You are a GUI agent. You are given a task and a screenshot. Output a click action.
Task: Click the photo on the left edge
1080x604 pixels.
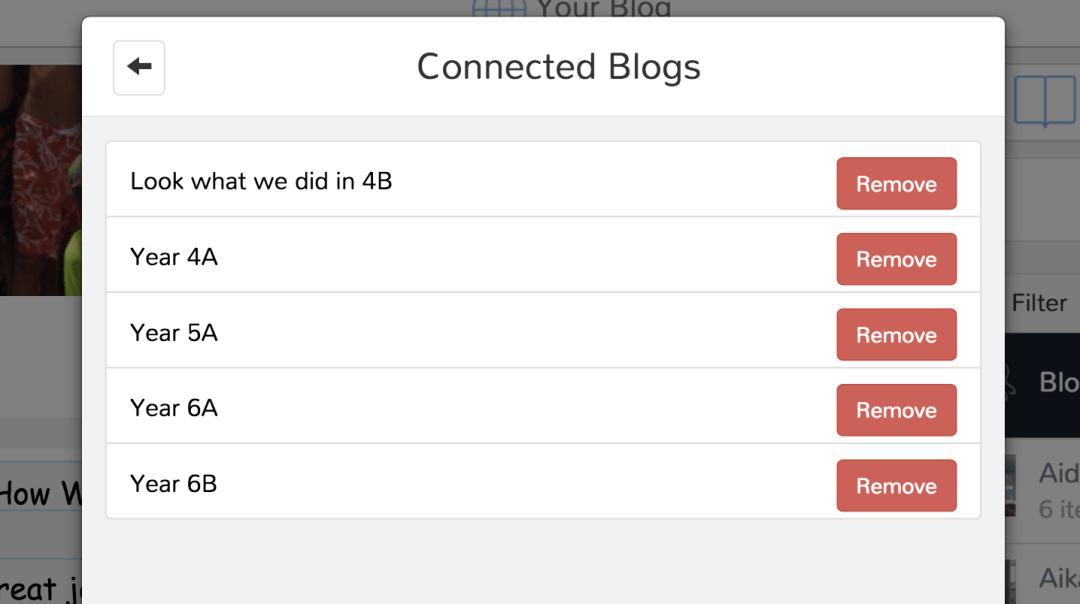point(40,180)
